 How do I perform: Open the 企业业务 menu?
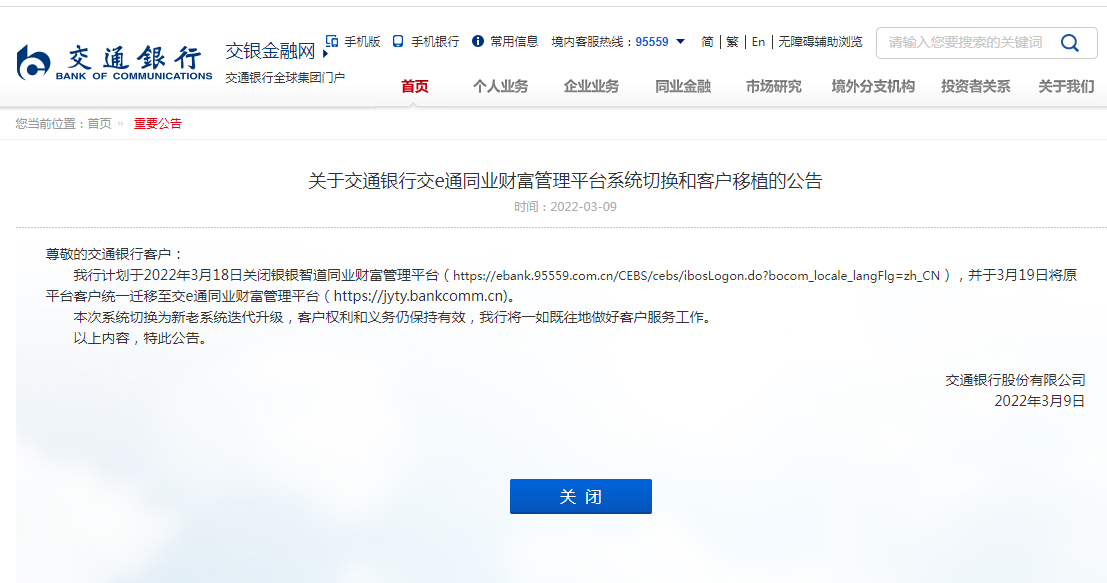[591, 86]
